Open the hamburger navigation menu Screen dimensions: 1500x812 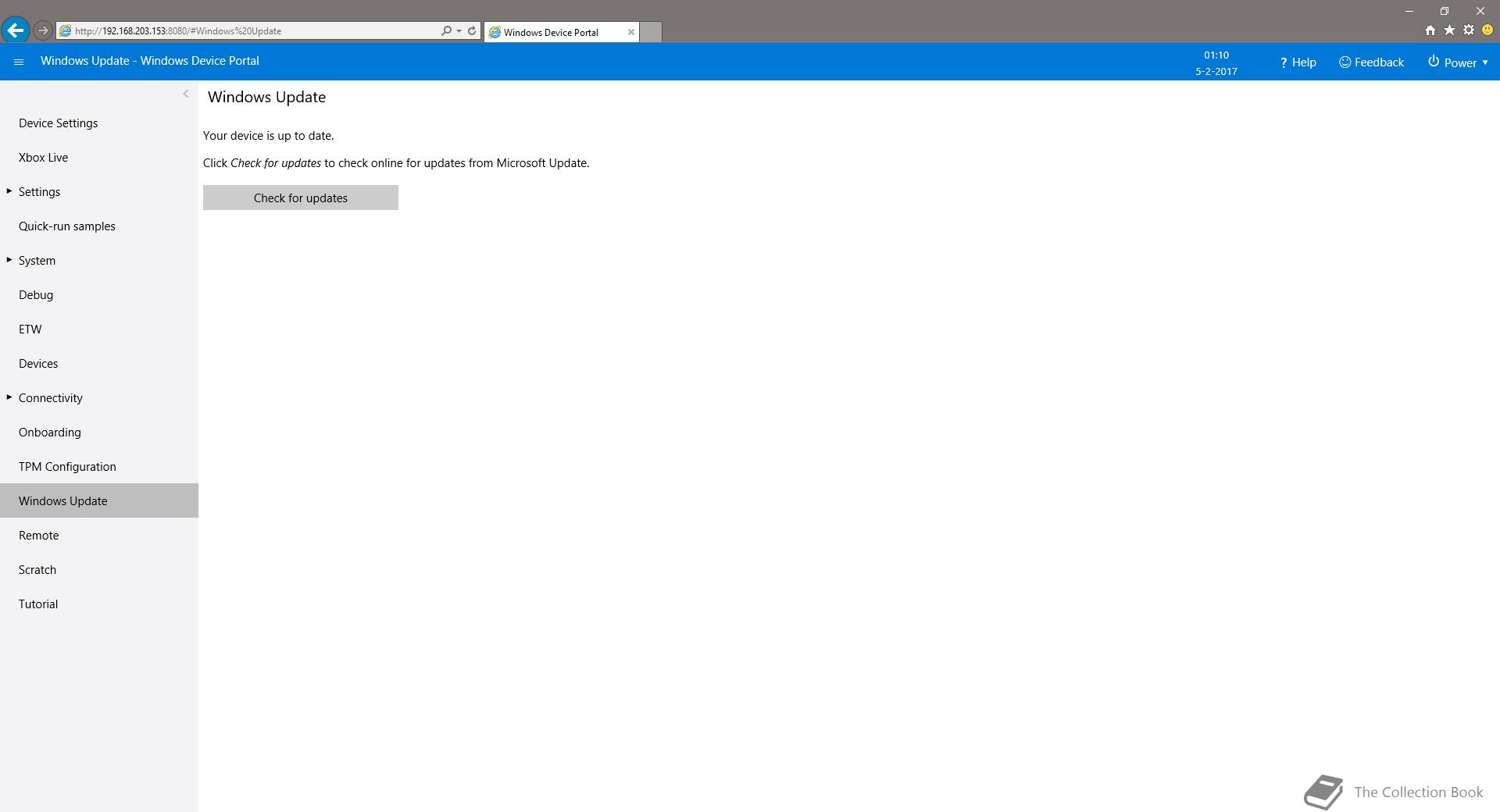[19, 62]
